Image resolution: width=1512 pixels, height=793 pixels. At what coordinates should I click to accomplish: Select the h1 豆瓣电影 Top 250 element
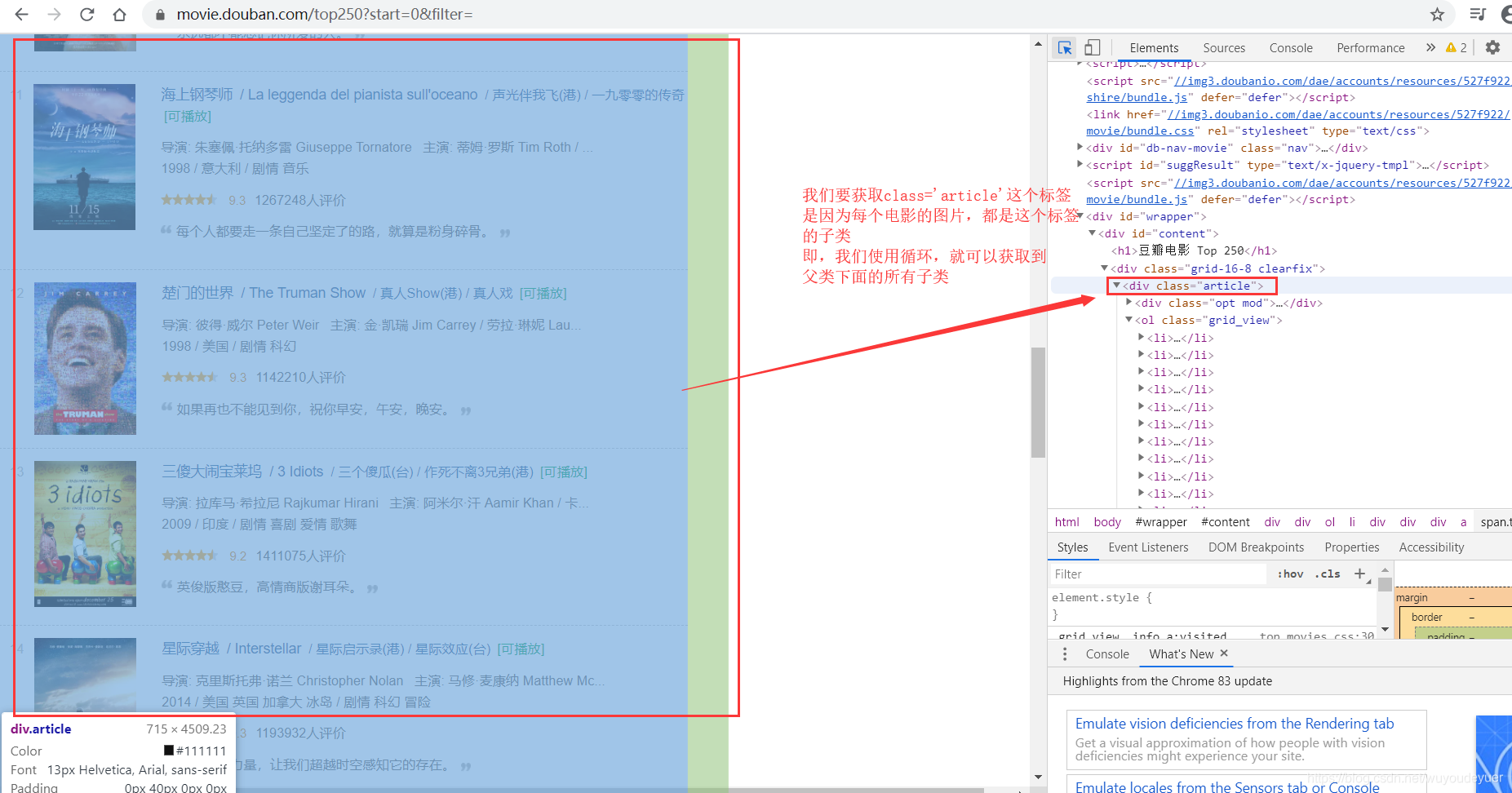point(1194,250)
